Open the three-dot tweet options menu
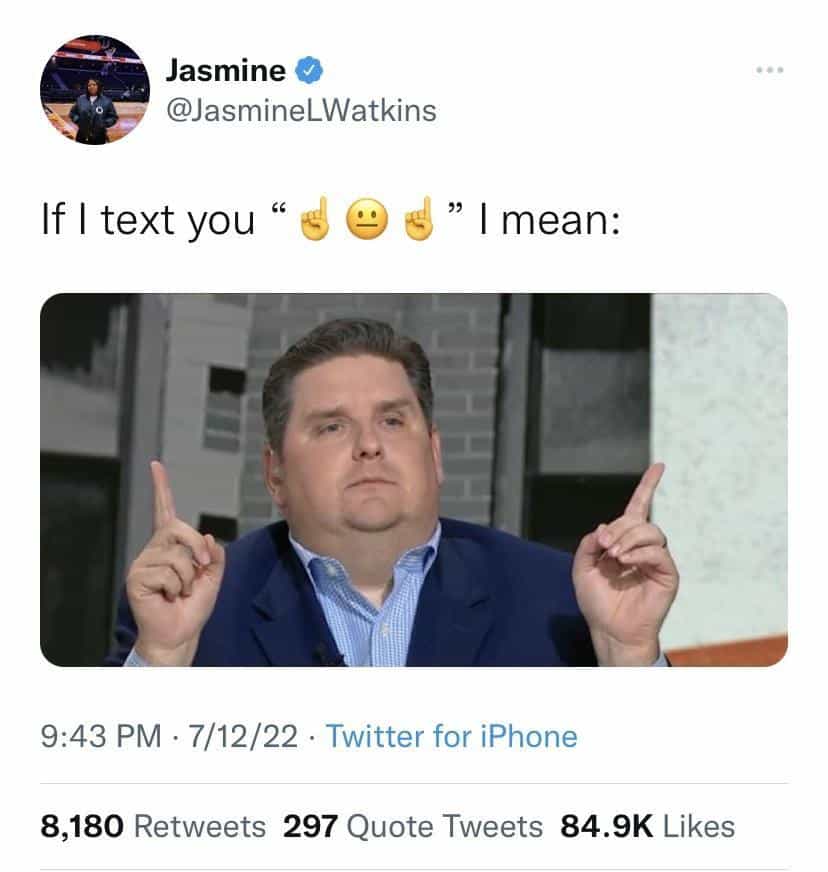The image size is (828, 872). 770,70
